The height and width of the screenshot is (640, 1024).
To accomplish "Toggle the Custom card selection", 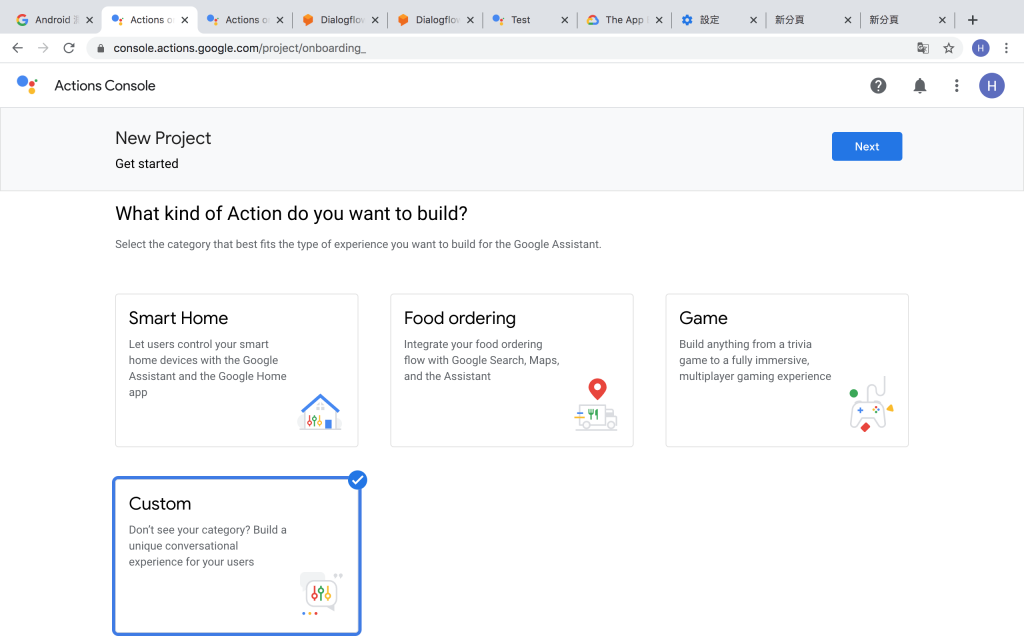I will (x=236, y=556).
